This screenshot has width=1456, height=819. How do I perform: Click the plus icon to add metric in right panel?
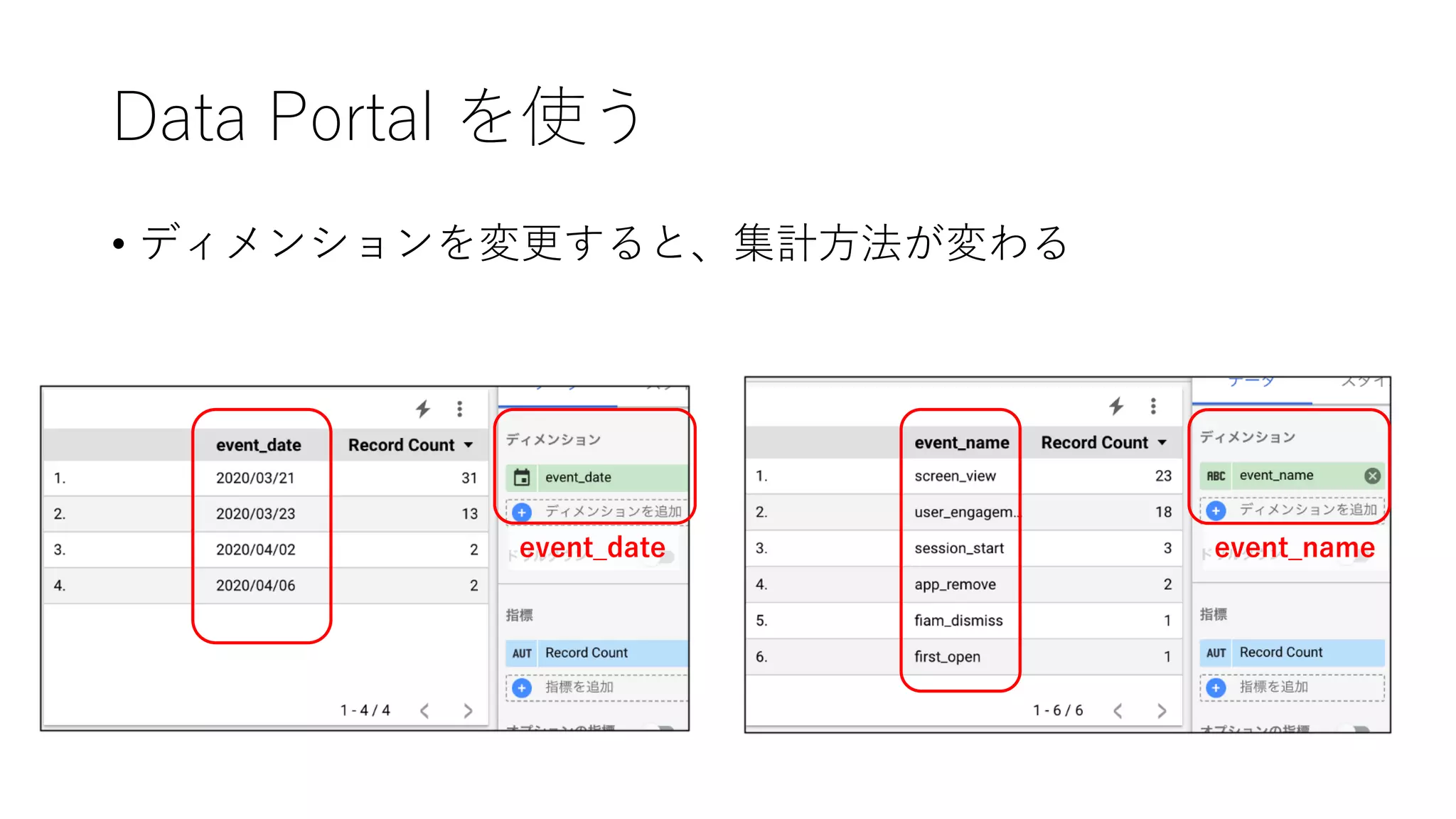[x=1216, y=687]
